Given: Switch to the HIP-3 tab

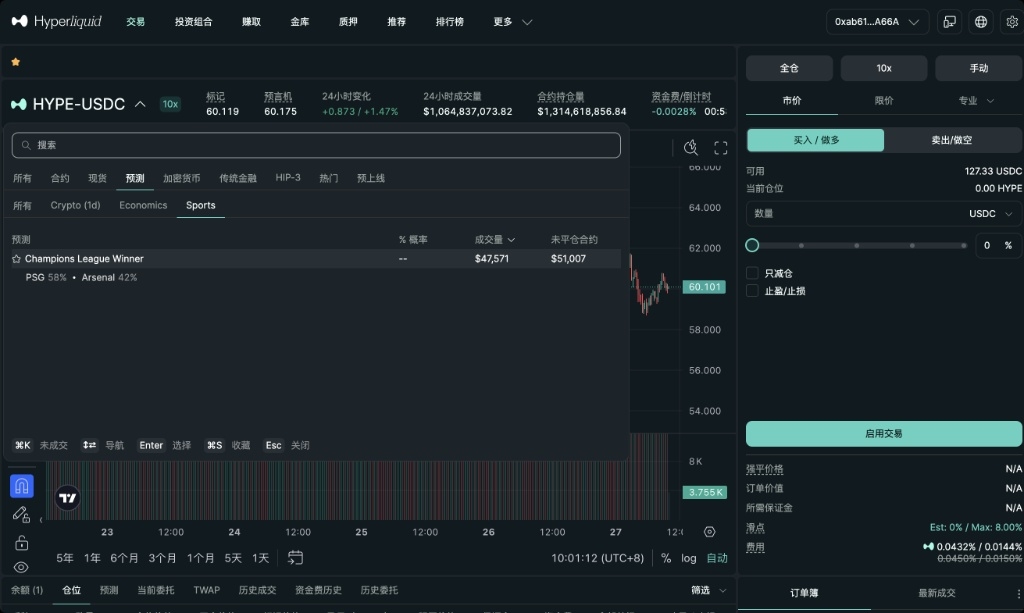Looking at the screenshot, I should 288,178.
